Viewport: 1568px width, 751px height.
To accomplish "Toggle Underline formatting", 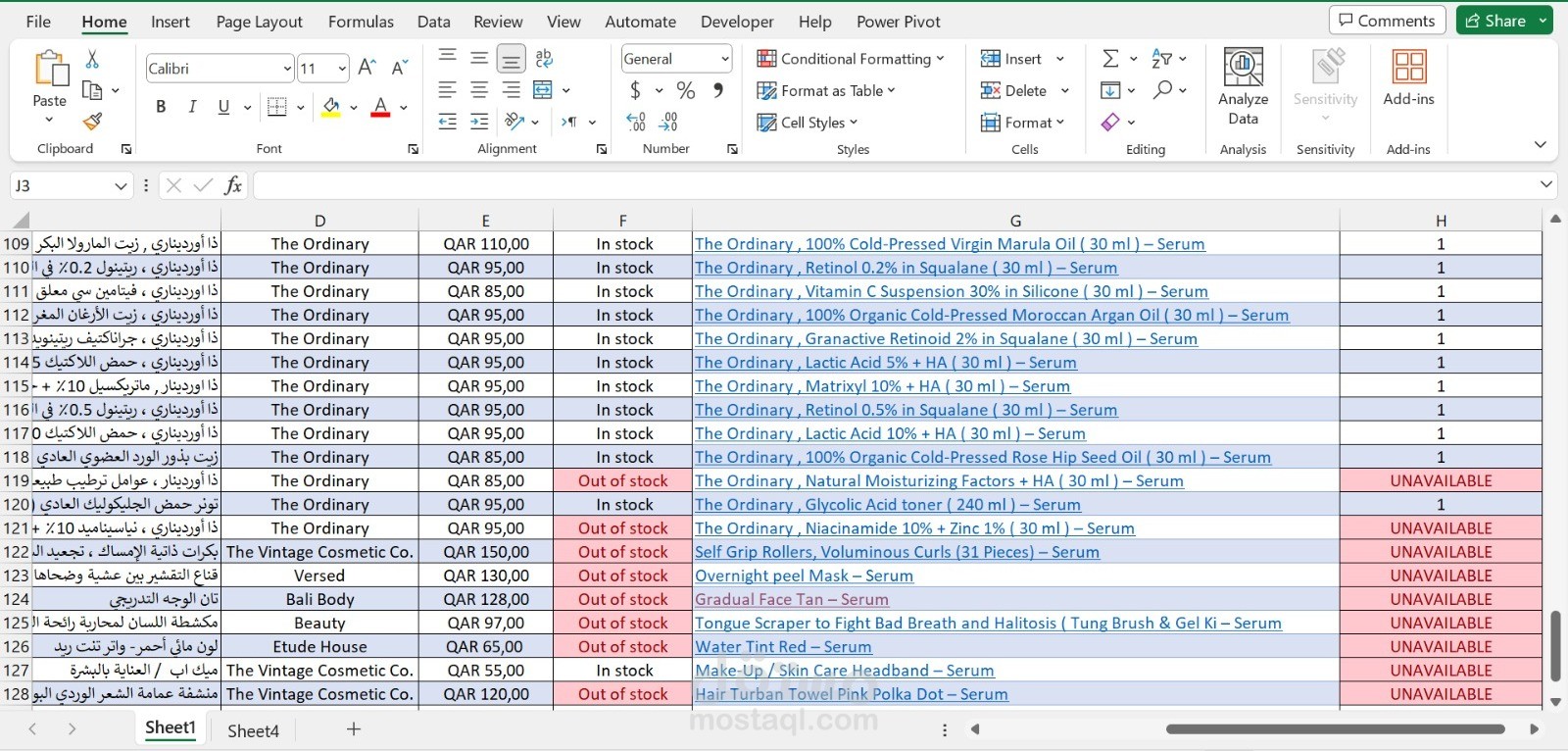I will tap(223, 107).
